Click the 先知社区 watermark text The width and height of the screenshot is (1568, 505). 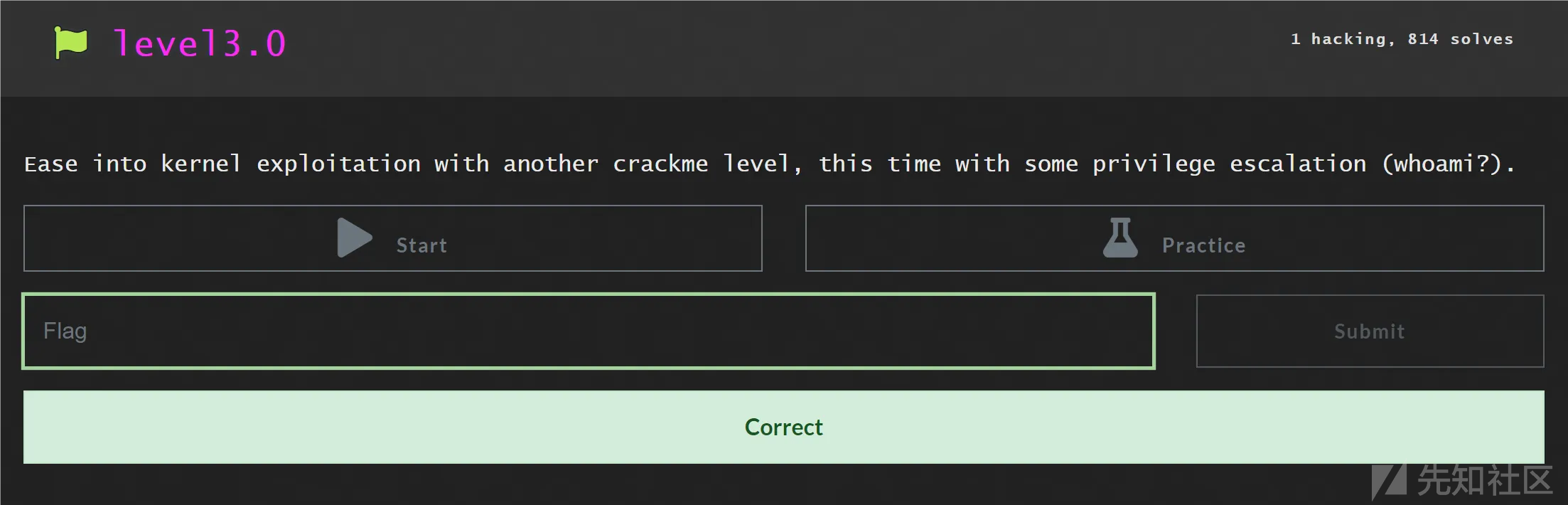click(1486, 481)
